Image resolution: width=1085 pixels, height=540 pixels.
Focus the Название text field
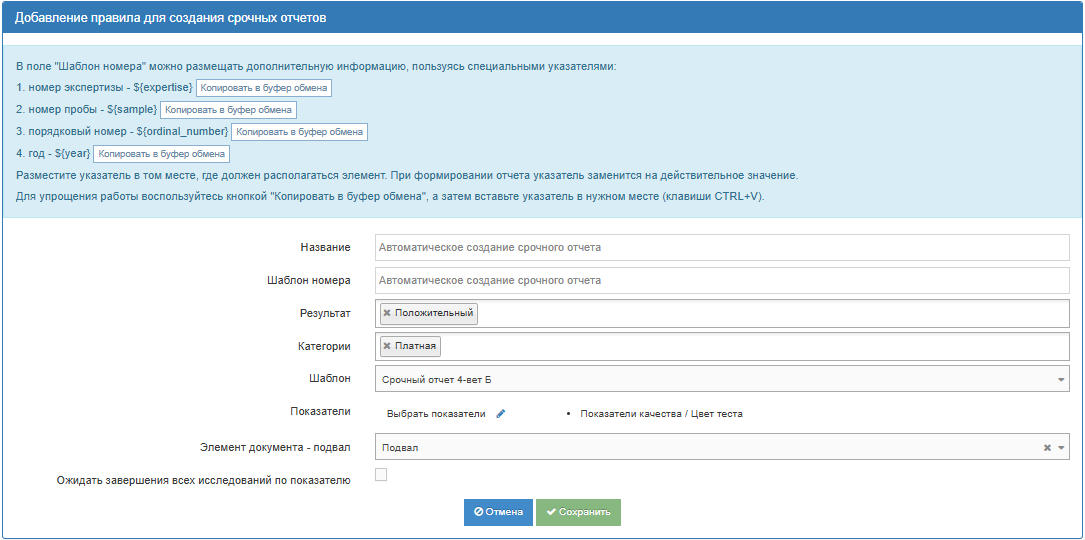[x=722, y=247]
